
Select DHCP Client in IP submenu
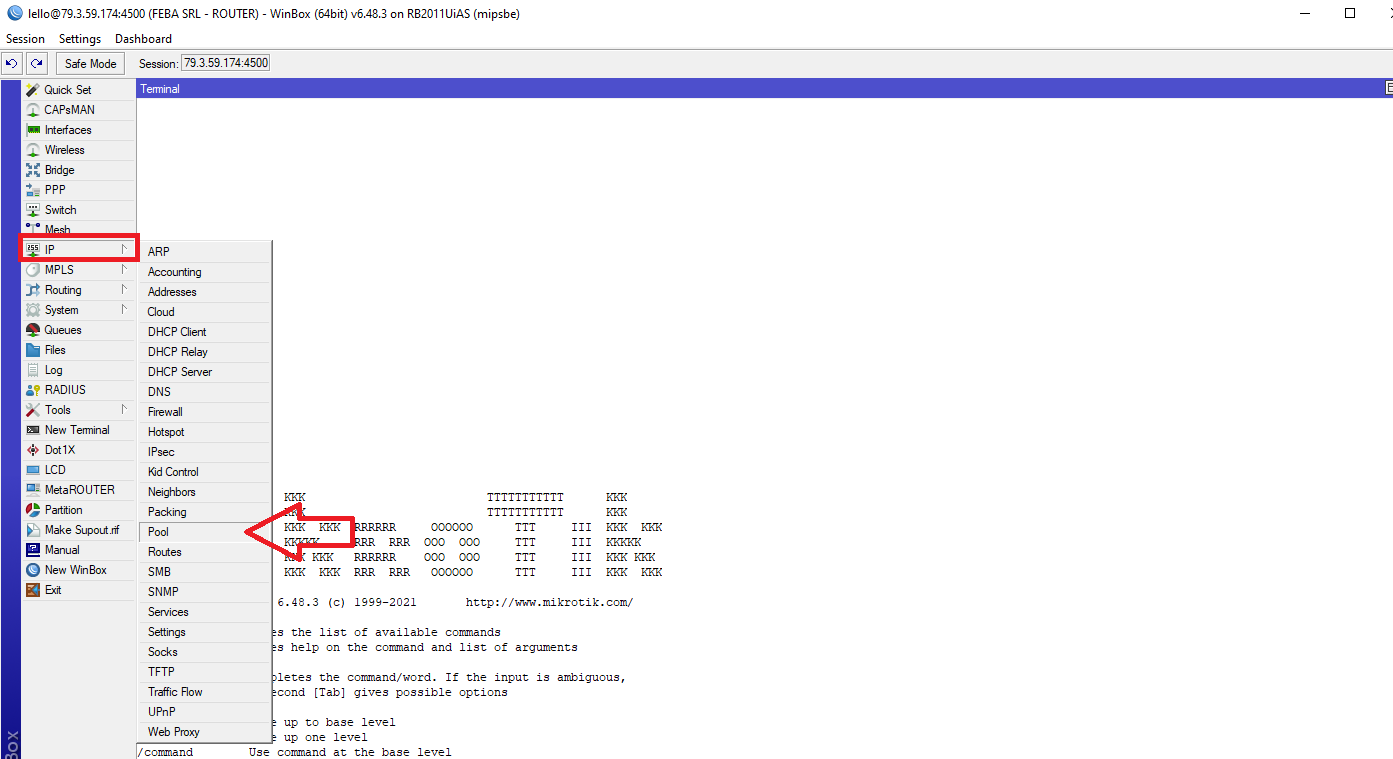point(205,332)
